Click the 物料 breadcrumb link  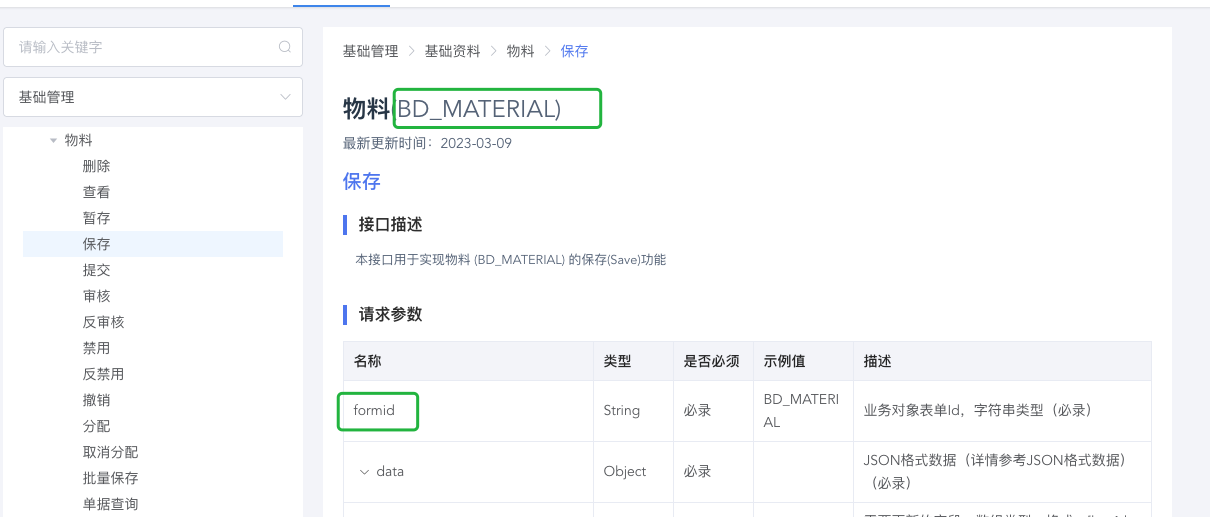tap(520, 51)
